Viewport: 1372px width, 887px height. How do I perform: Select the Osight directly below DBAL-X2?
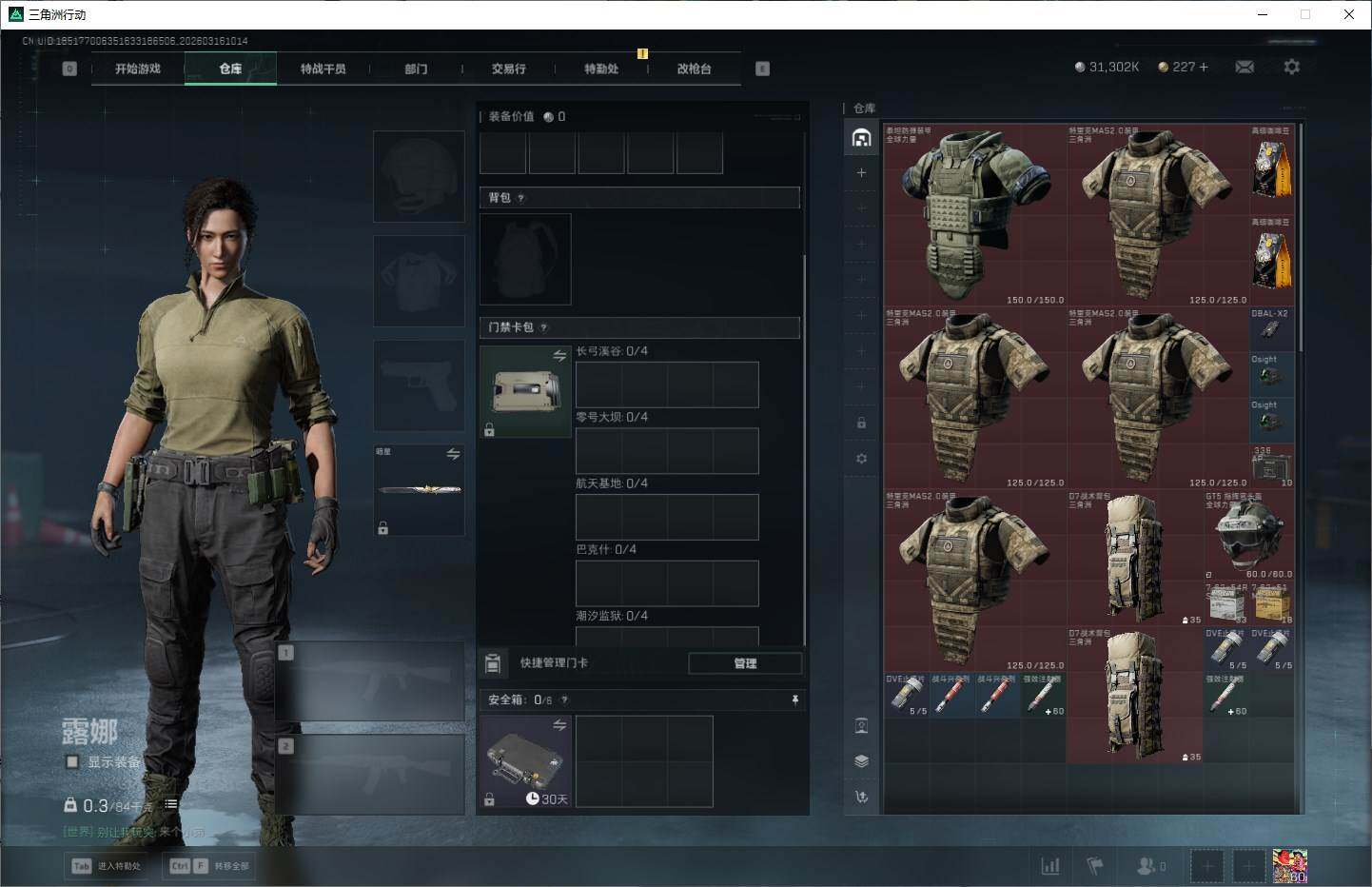[x=1272, y=375]
